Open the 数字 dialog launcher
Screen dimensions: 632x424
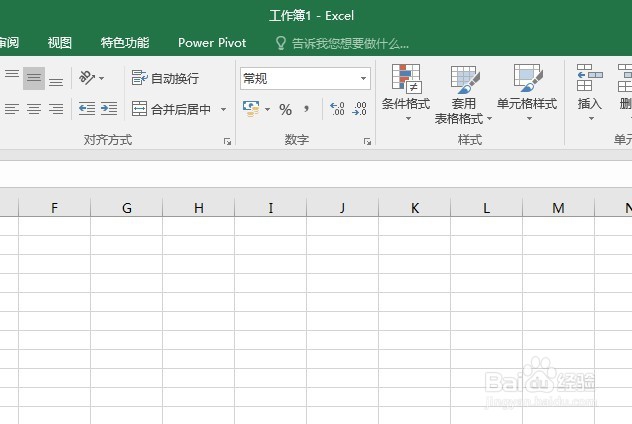pos(367,141)
